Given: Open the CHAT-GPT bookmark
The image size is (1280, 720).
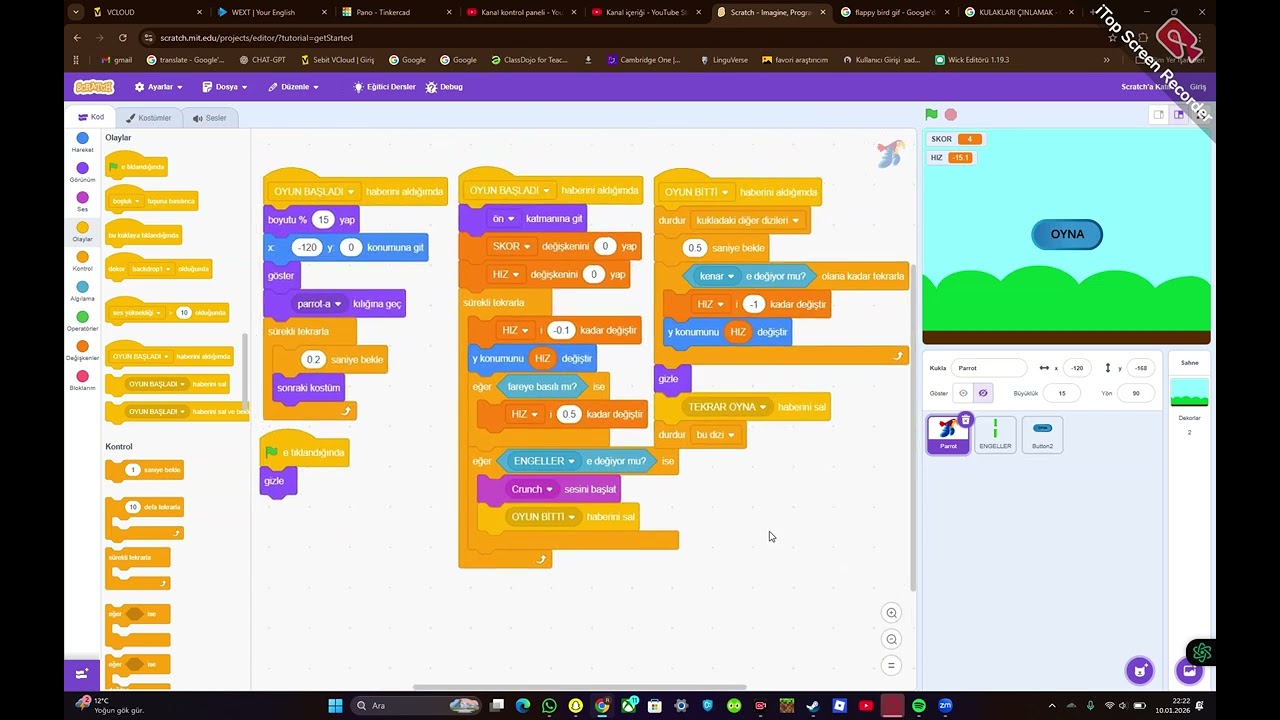Looking at the screenshot, I should point(263,60).
